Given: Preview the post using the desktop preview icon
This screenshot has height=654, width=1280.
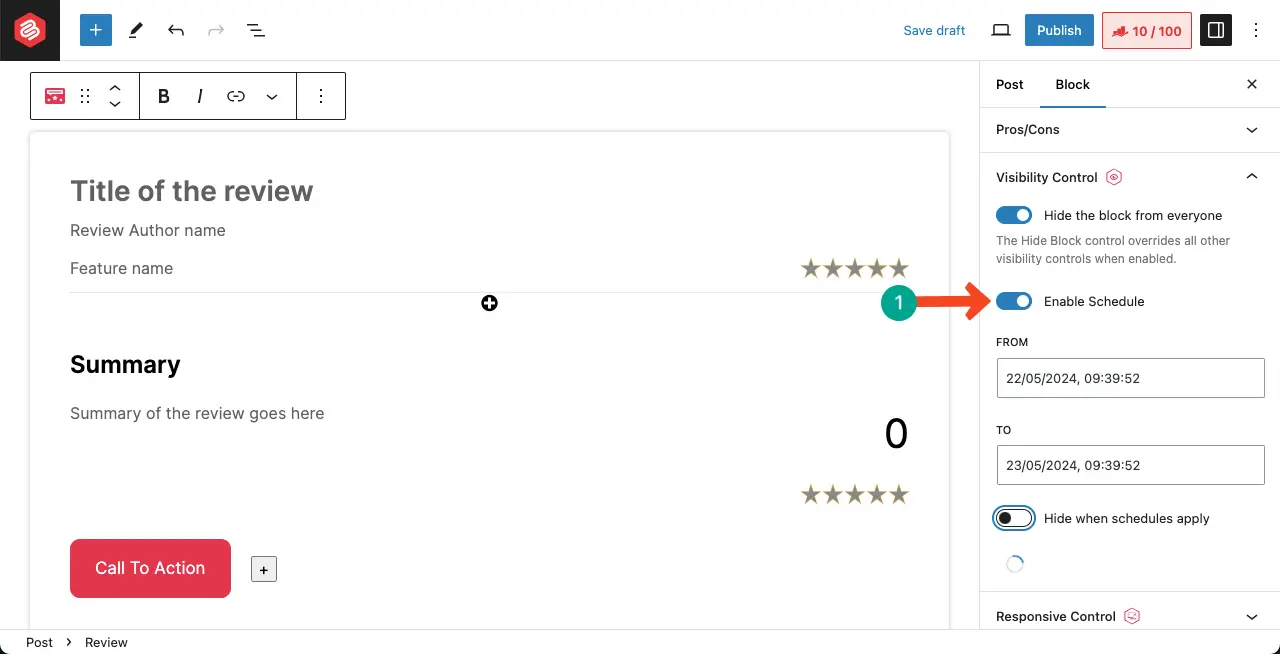Looking at the screenshot, I should click(x=1001, y=30).
